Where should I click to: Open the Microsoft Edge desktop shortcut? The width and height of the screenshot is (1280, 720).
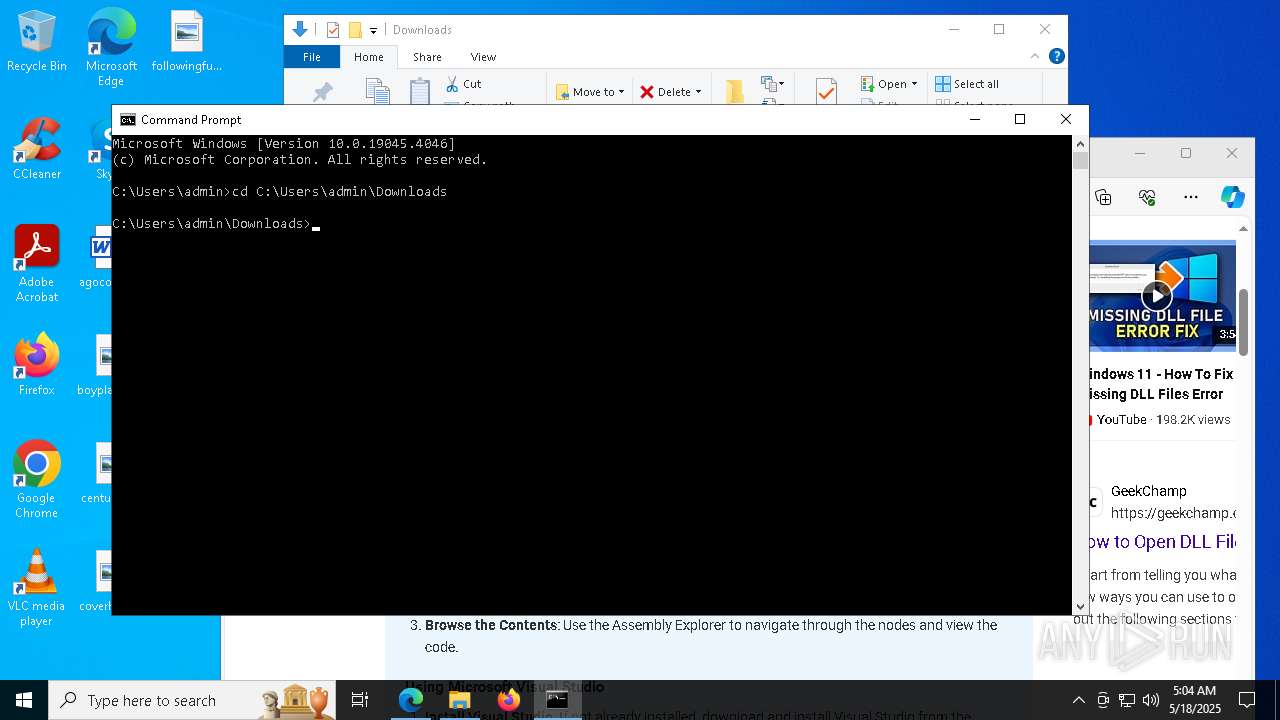[111, 45]
